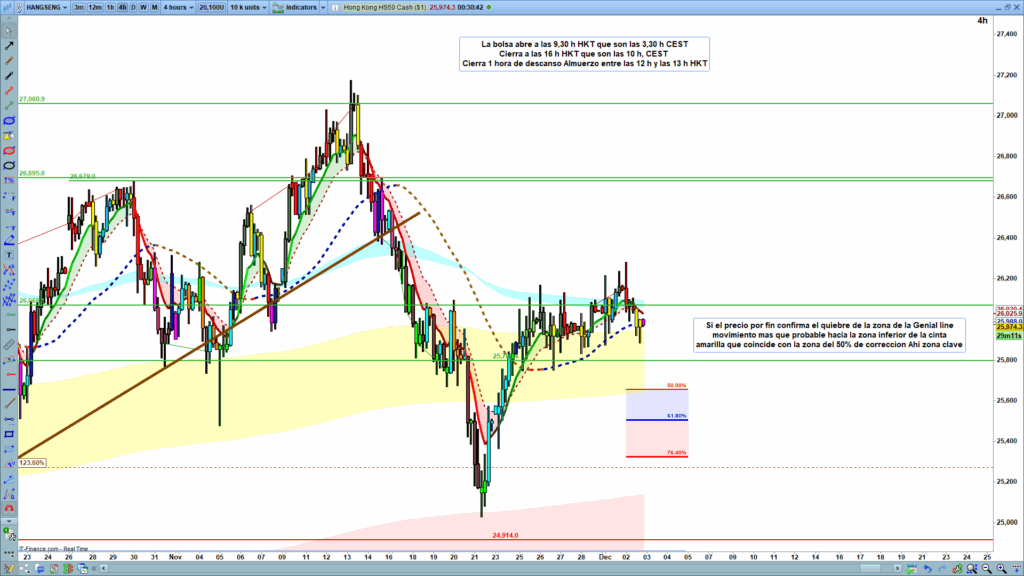1024x576 pixels.
Task: Switch to 3m timeframe
Action: click(x=79, y=6)
